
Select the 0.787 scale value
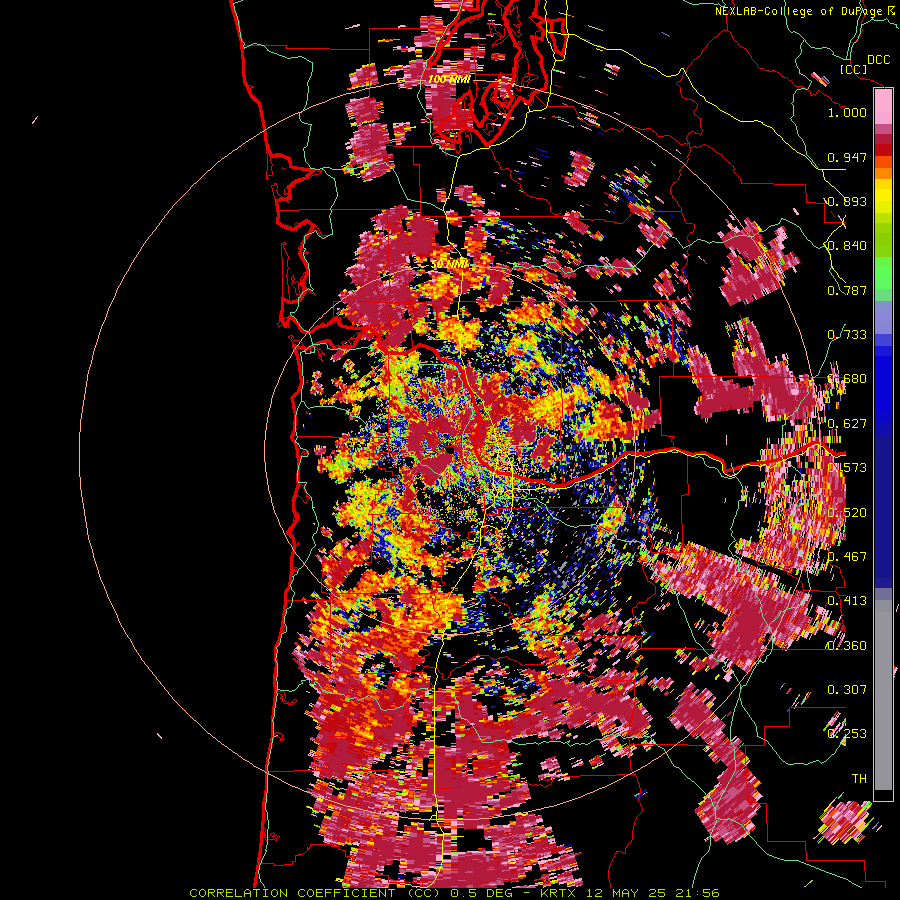(x=847, y=290)
